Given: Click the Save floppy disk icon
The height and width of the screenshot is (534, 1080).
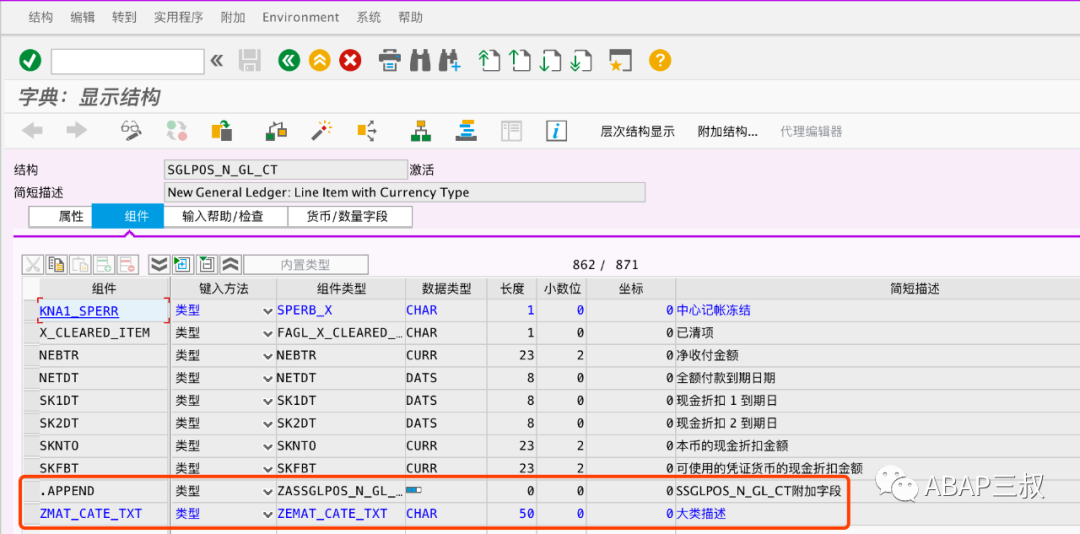Looking at the screenshot, I should (249, 61).
